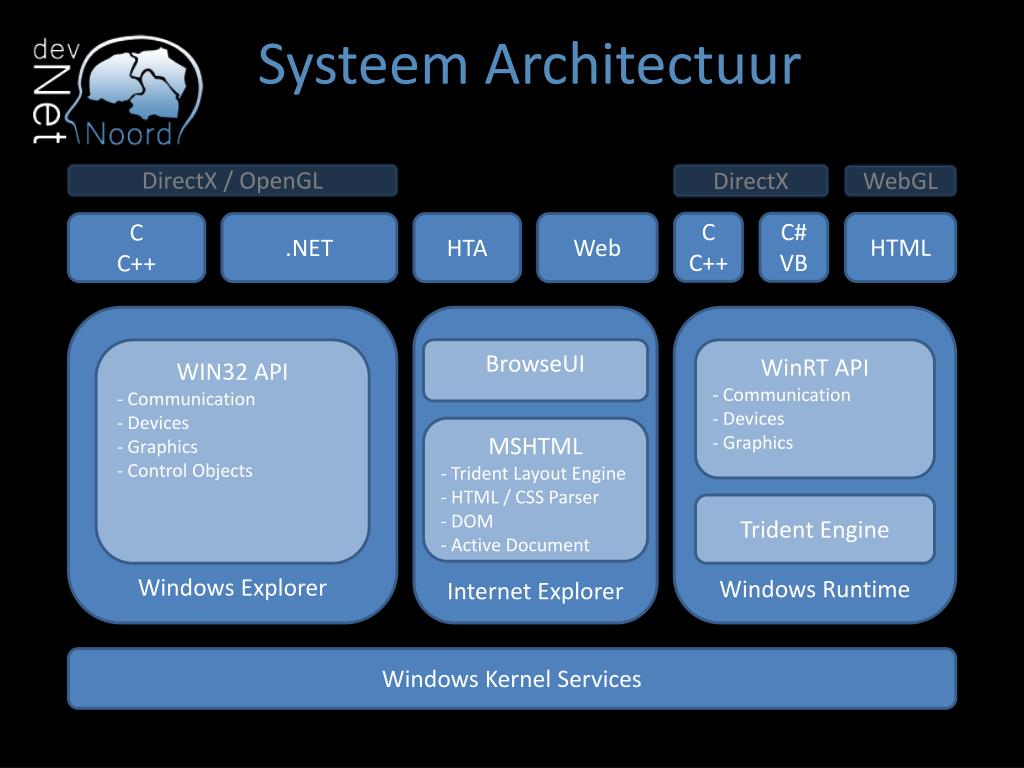Click the Web box
The width and height of the screenshot is (1024, 768).
coord(597,248)
